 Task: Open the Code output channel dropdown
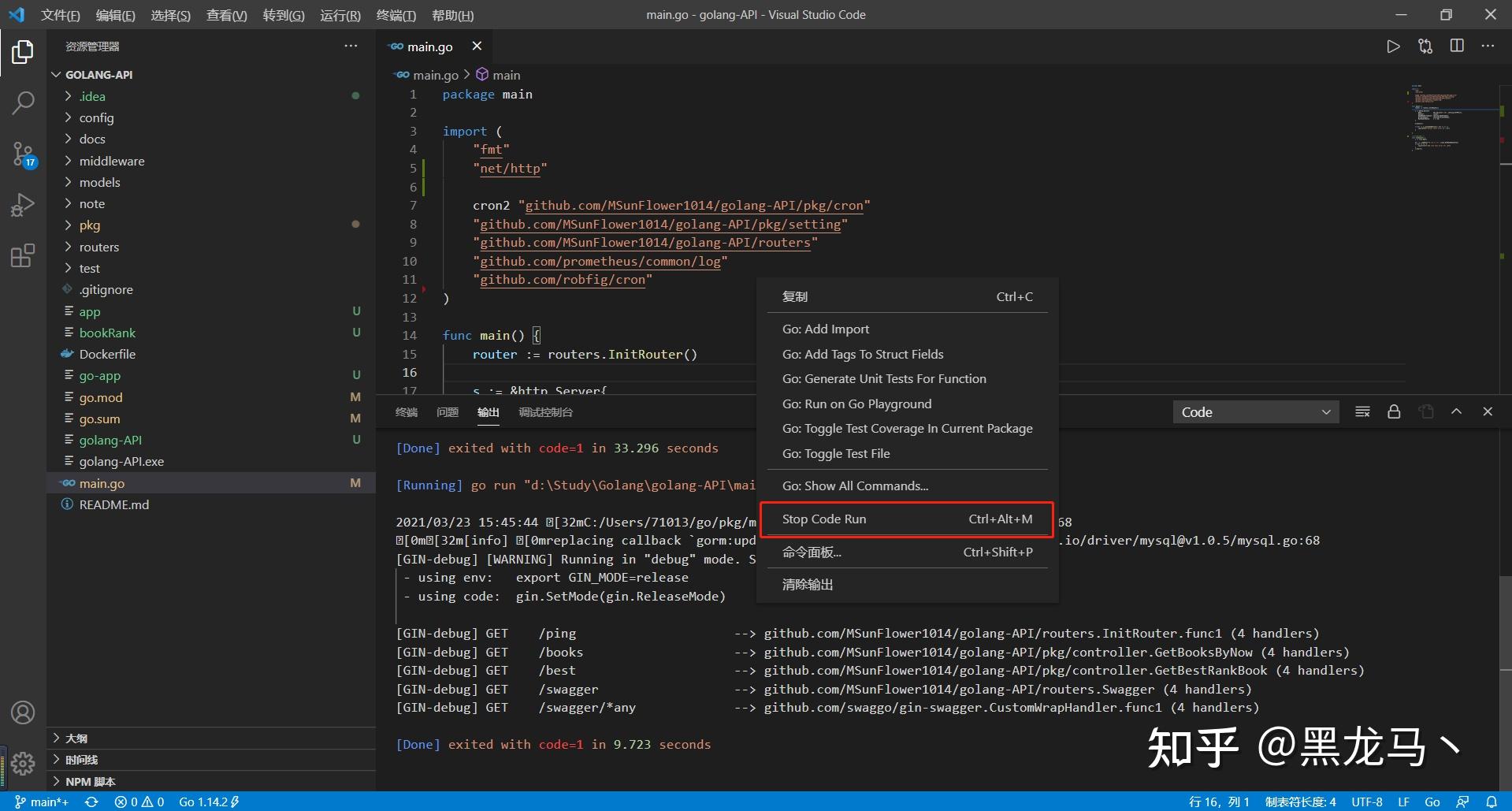coord(1254,411)
